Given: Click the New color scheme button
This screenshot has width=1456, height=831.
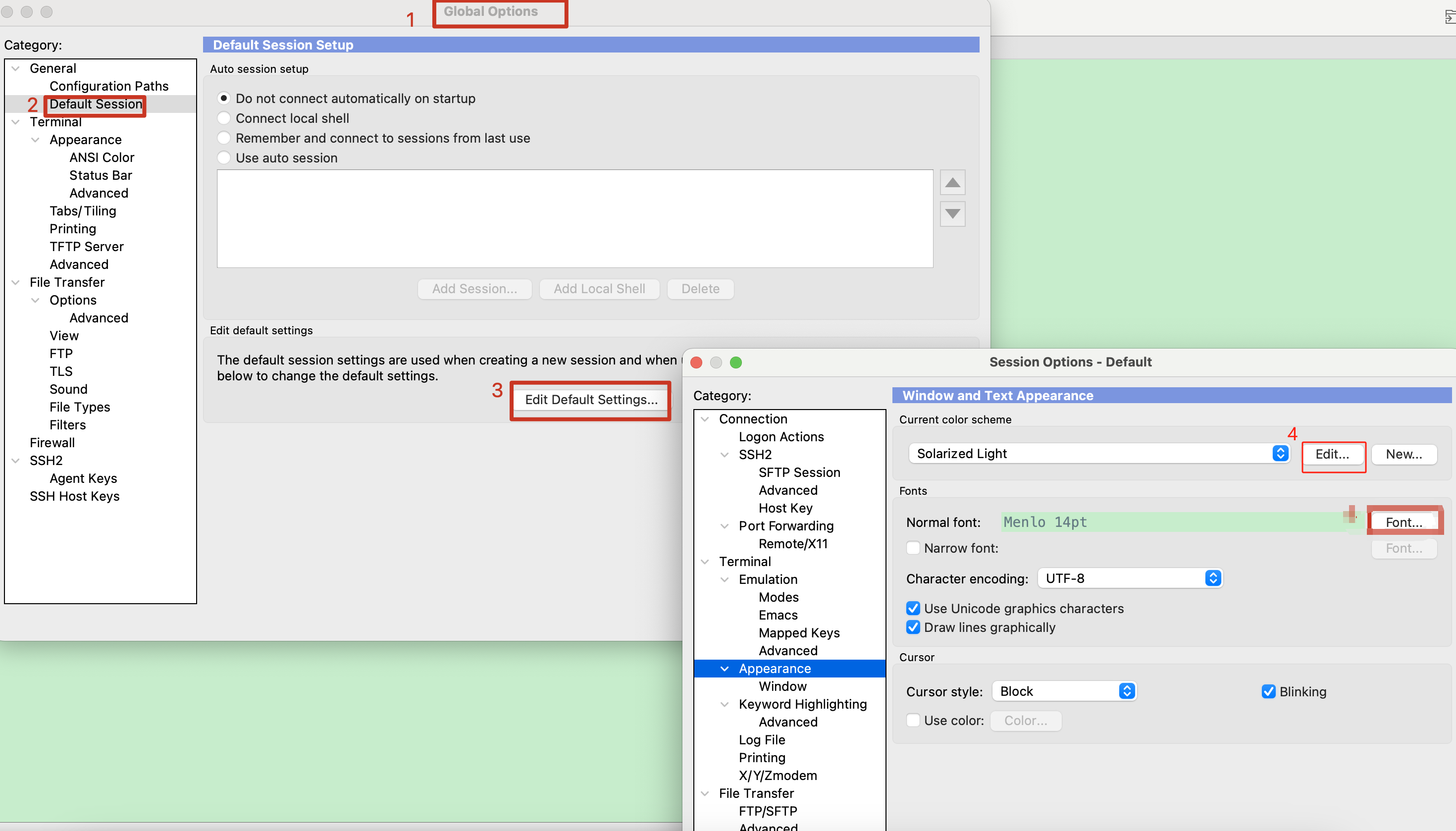Looking at the screenshot, I should 1404,454.
